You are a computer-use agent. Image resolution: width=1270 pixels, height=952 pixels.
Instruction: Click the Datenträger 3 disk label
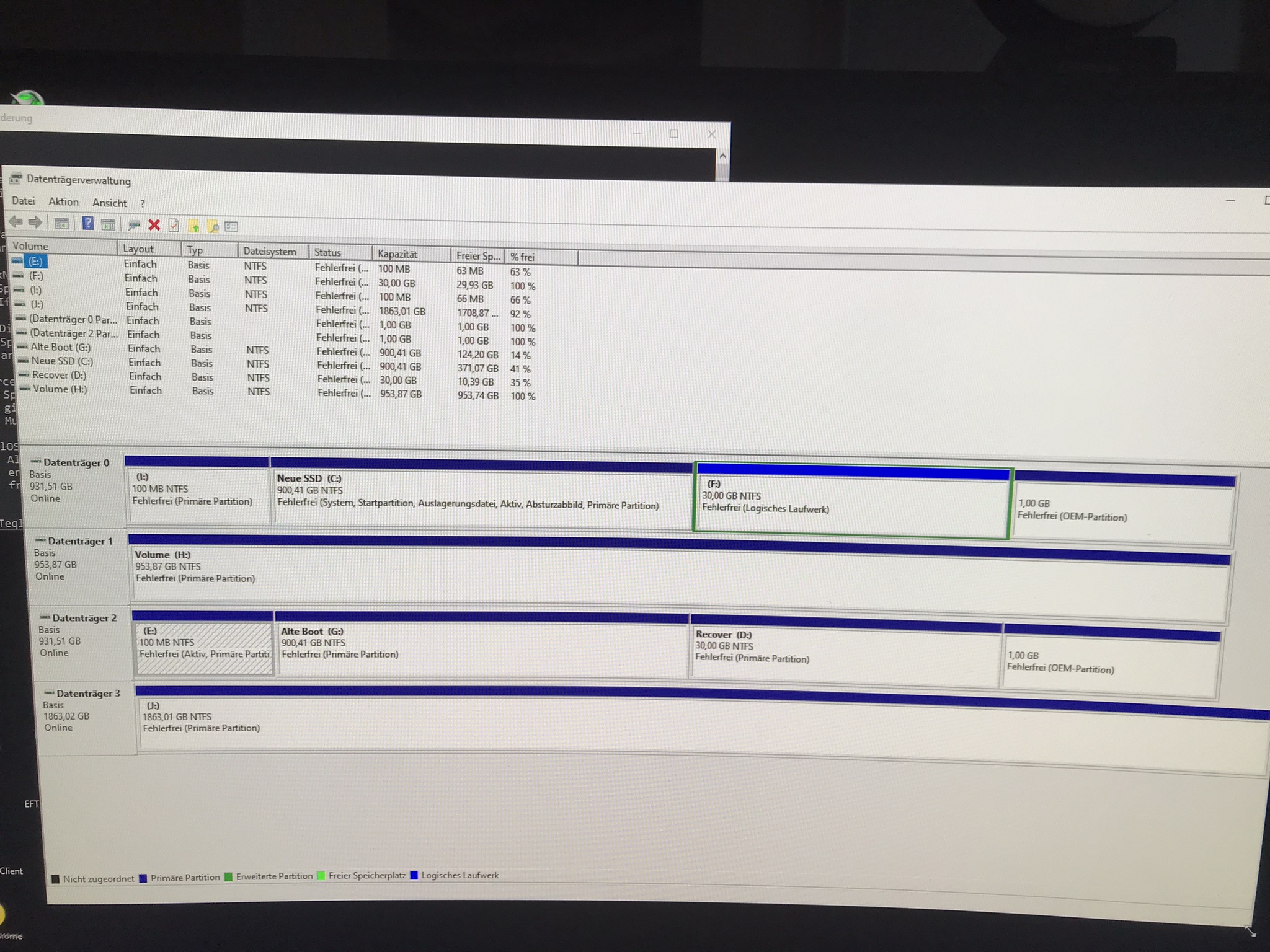(87, 694)
